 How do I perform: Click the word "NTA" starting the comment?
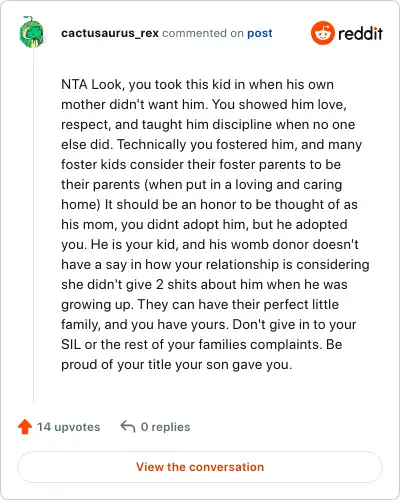coord(74,84)
